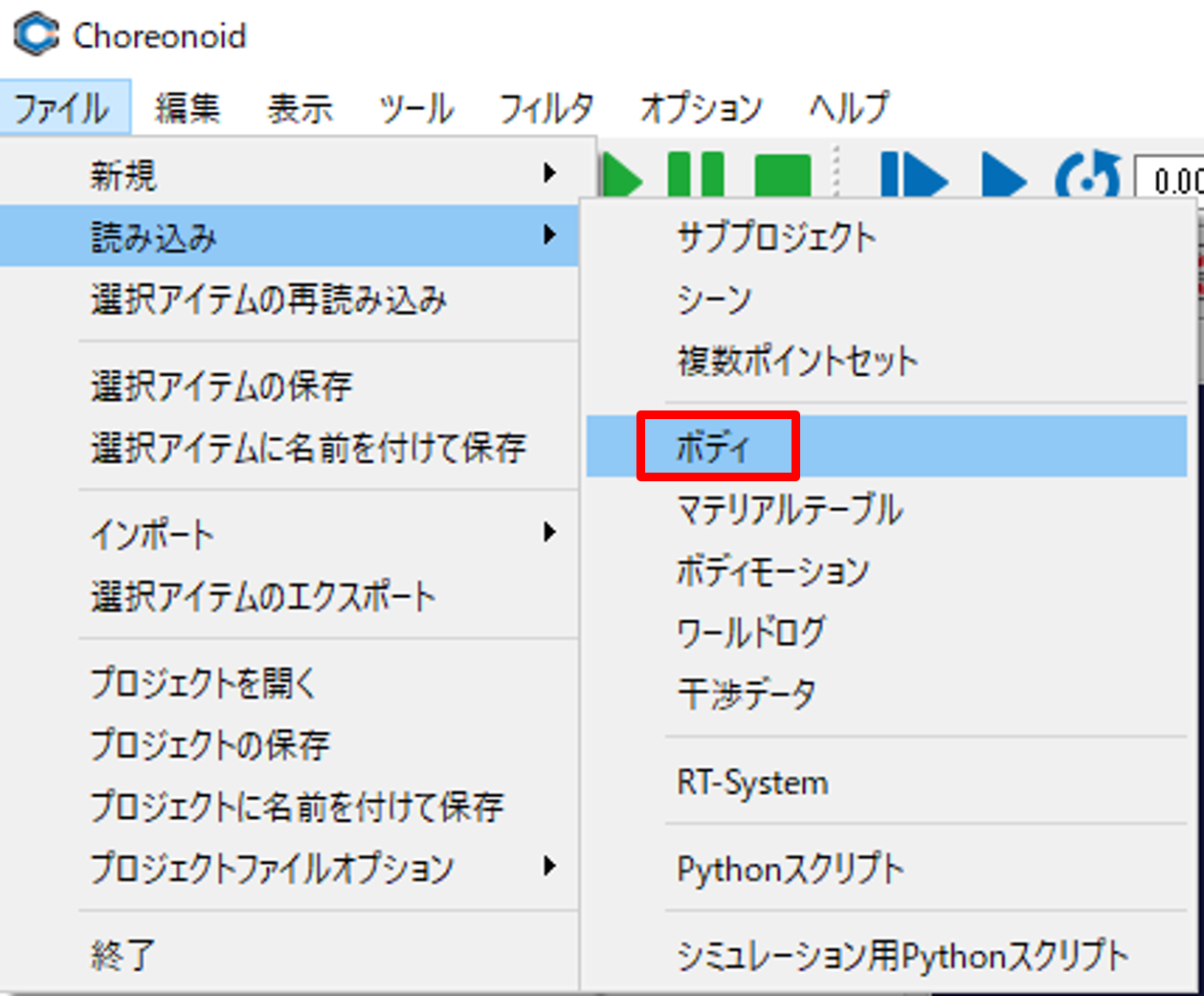Viewport: 1204px width, 996px height.
Task: Click the blue circular refresh icon
Action: click(1089, 175)
